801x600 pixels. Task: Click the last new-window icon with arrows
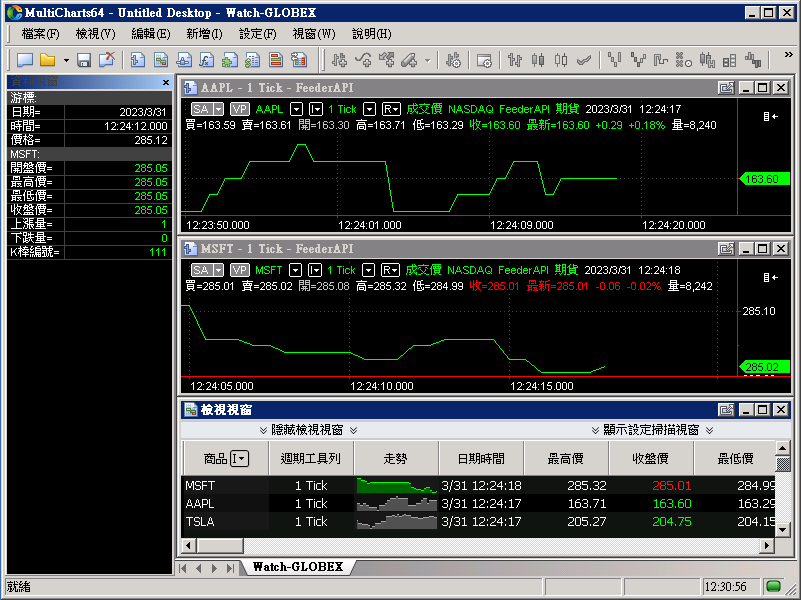(x=299, y=60)
